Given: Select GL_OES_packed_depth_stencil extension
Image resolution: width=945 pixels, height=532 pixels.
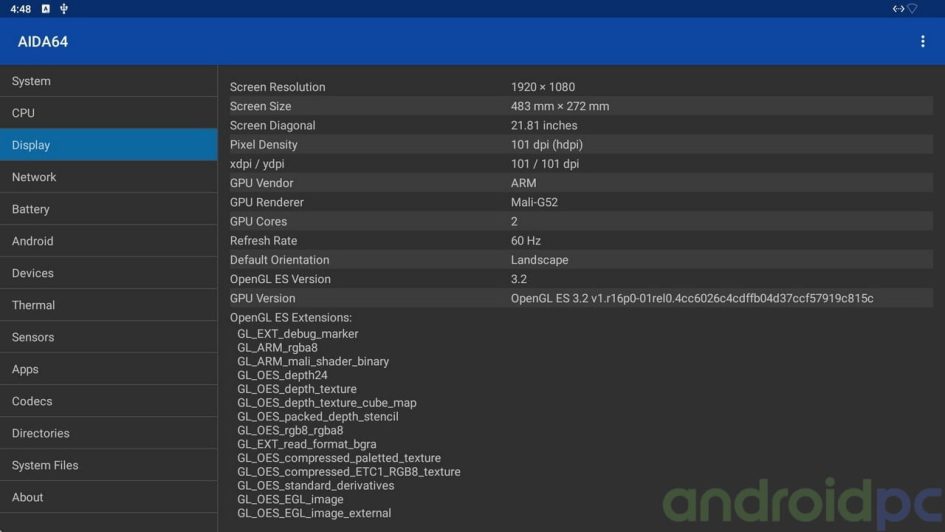Looking at the screenshot, I should tap(318, 417).
